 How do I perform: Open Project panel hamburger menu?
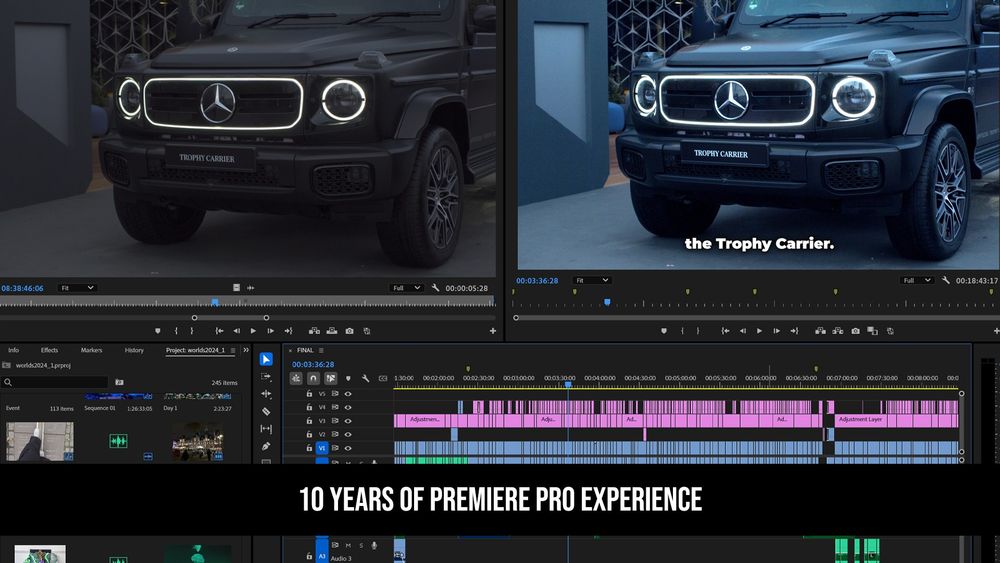233,351
